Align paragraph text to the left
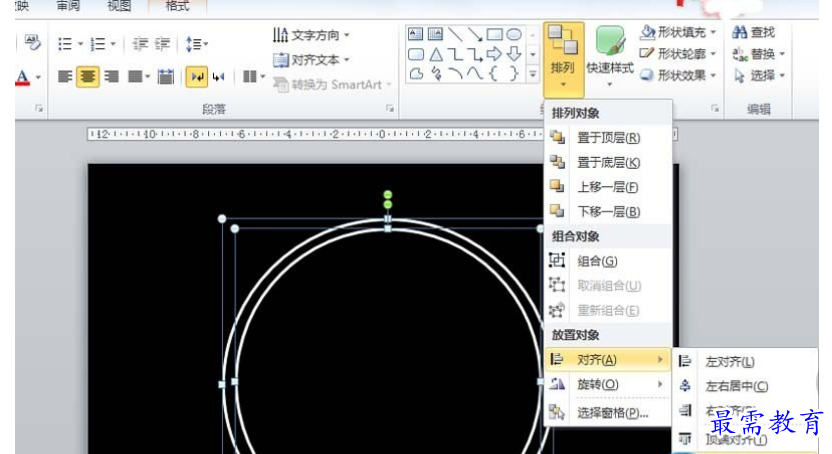Screen dimensions: 832x454 pyautogui.click(x=65, y=77)
